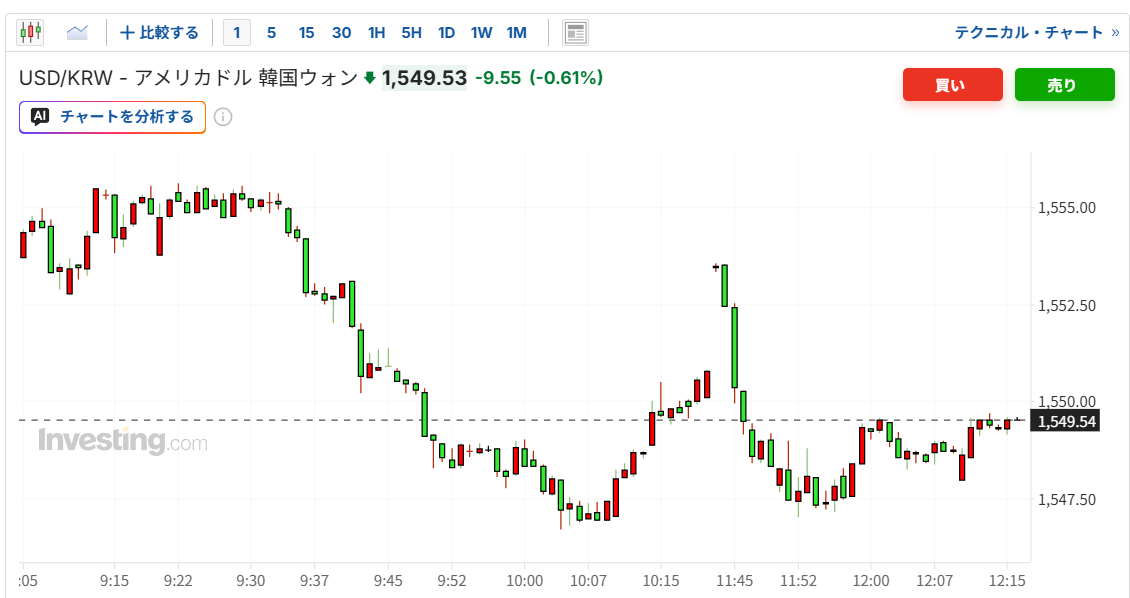This screenshot has width=1130, height=598.
Task: Select the 5H interval
Action: point(411,32)
